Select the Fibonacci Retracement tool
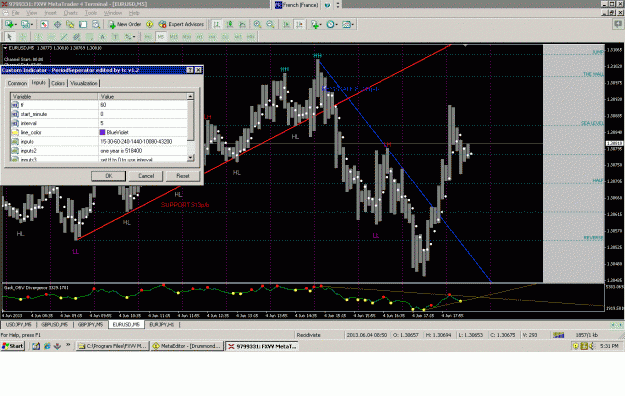This screenshot has width=625, height=396. coord(90,37)
